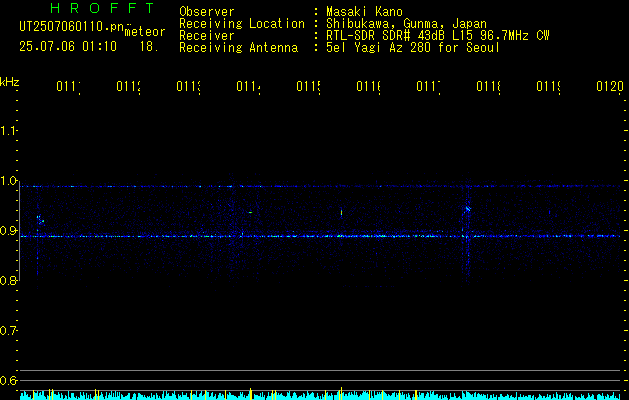Screen dimensions: 629x400
Task: Click the 0.7 kHz frequency axis label
Action: pyautogui.click(x=9, y=331)
